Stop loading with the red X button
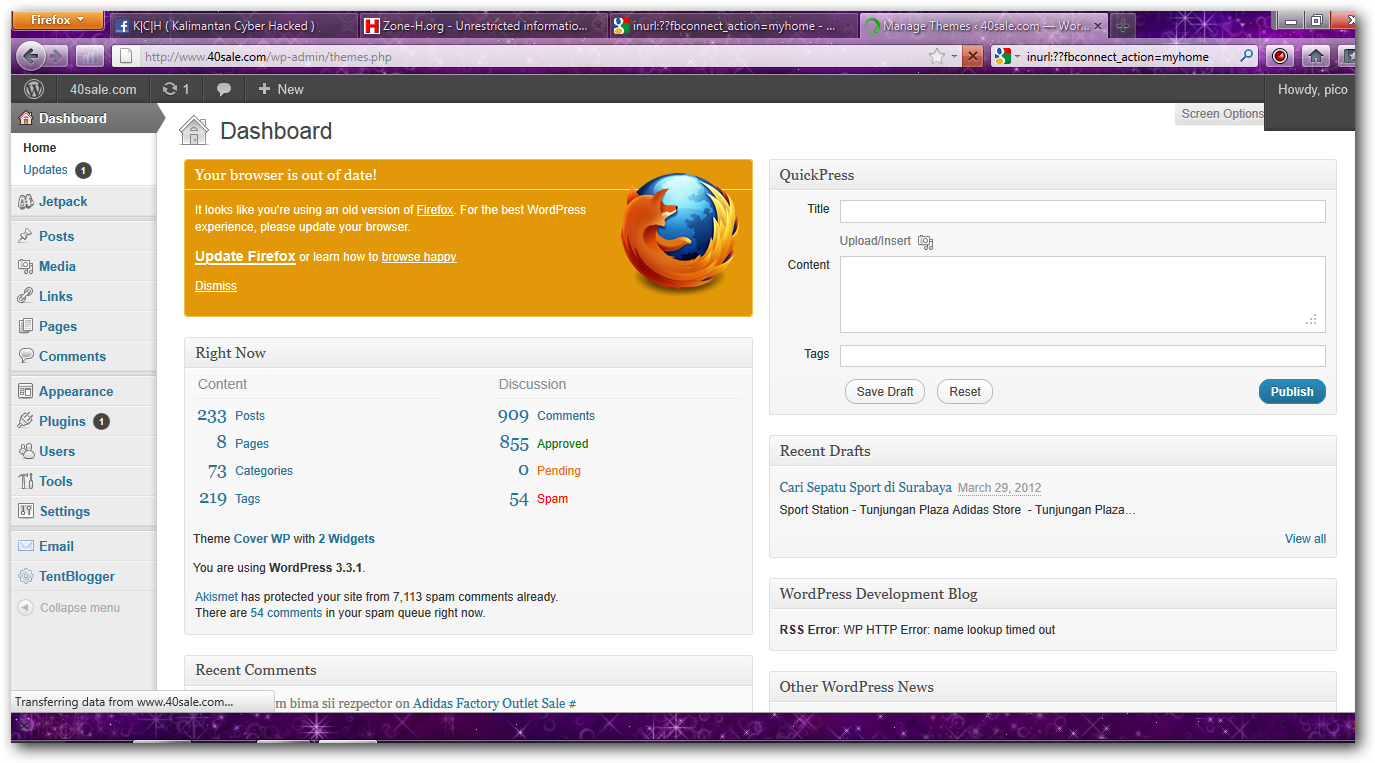Image resolution: width=1375 pixels, height=763 pixels. pyautogui.click(x=973, y=56)
